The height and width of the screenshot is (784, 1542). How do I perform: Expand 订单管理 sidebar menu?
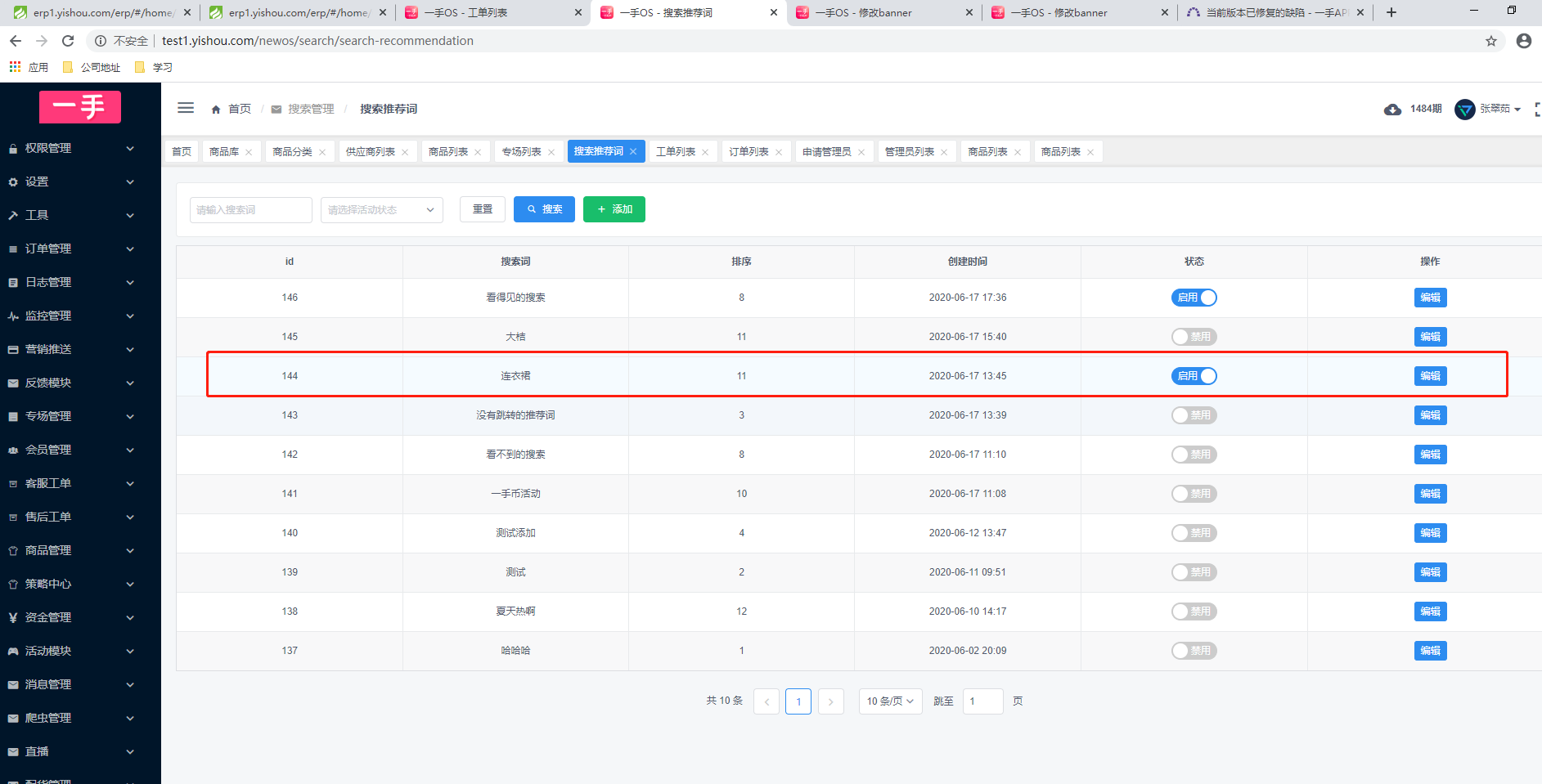point(80,249)
